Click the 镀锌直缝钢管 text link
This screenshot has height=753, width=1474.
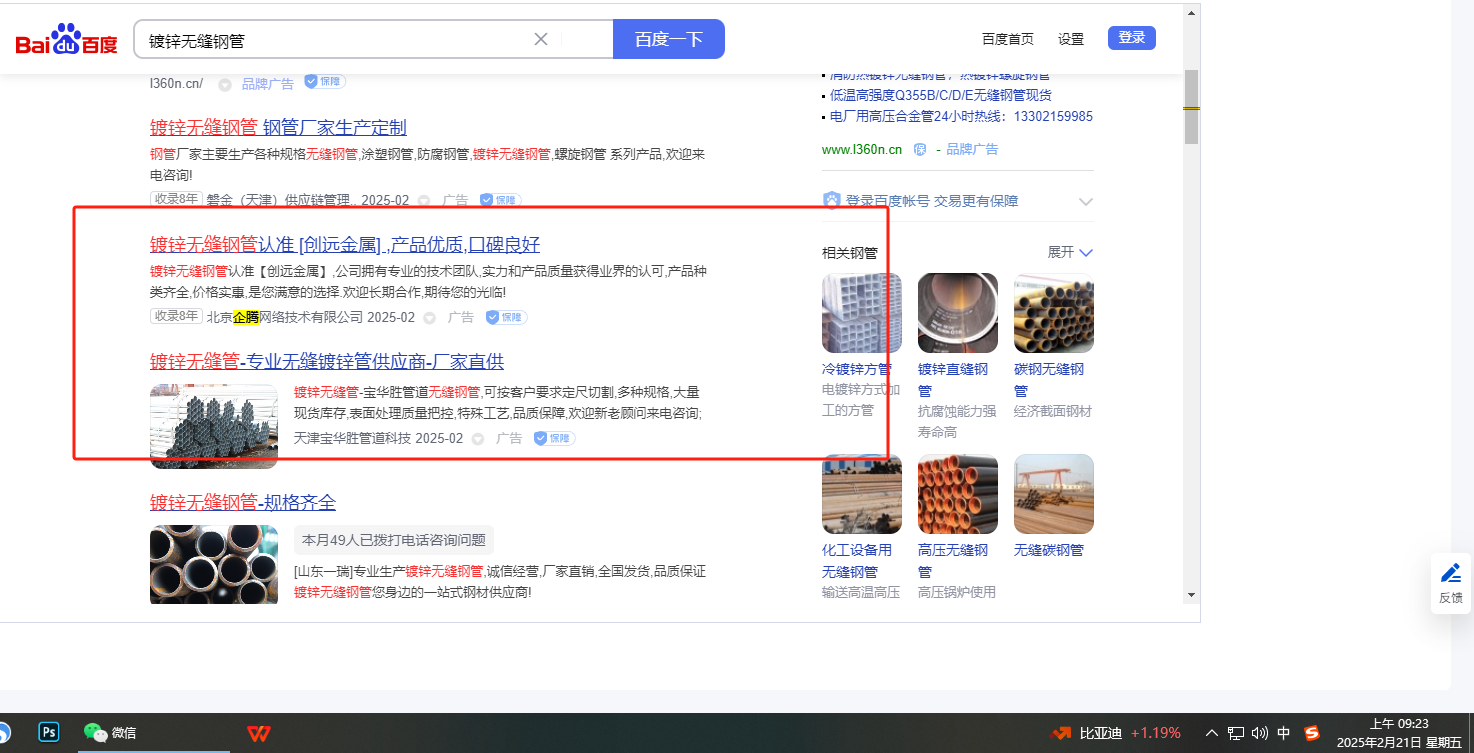click(x=953, y=379)
